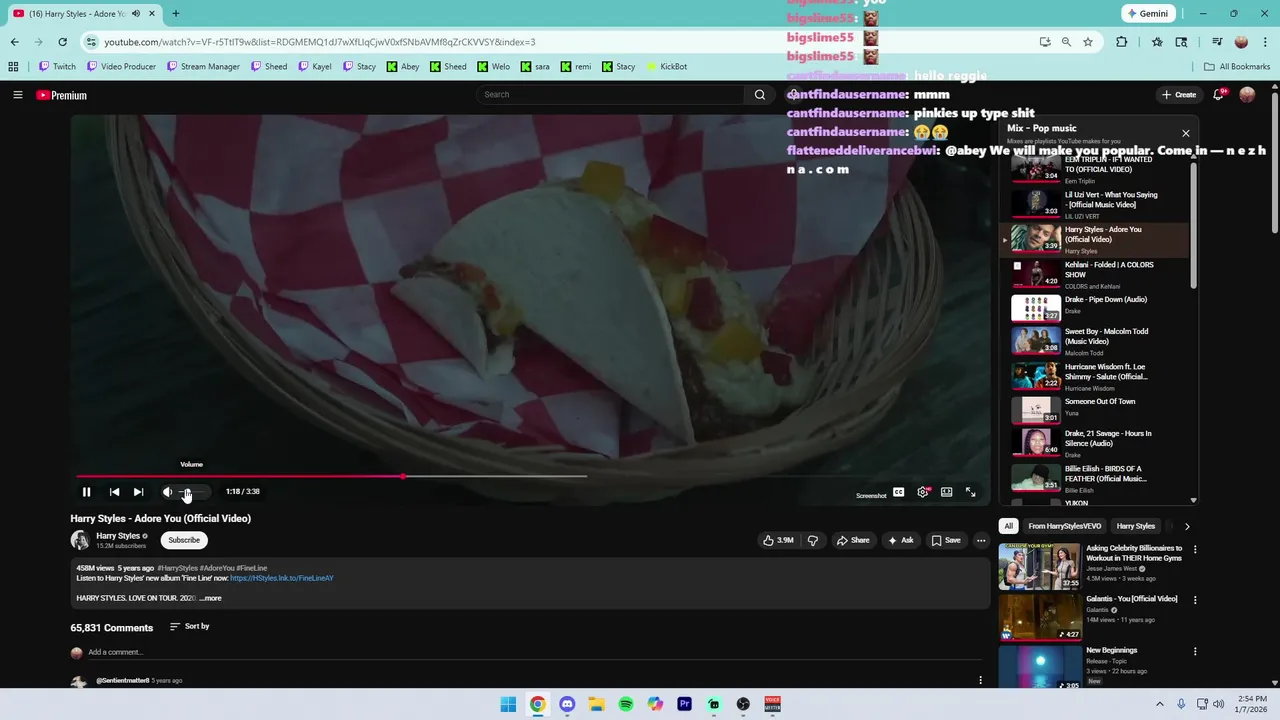Take a player Screenshot
This screenshot has width=1280, height=720.
(871, 495)
